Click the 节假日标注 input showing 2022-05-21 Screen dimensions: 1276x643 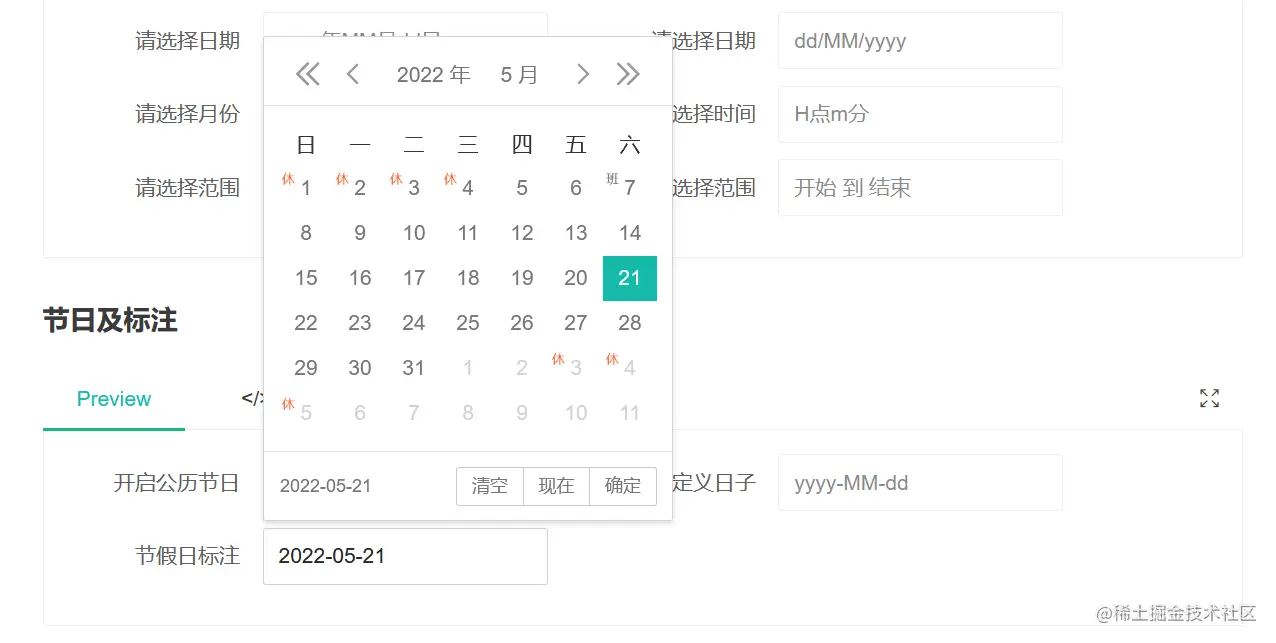point(405,556)
